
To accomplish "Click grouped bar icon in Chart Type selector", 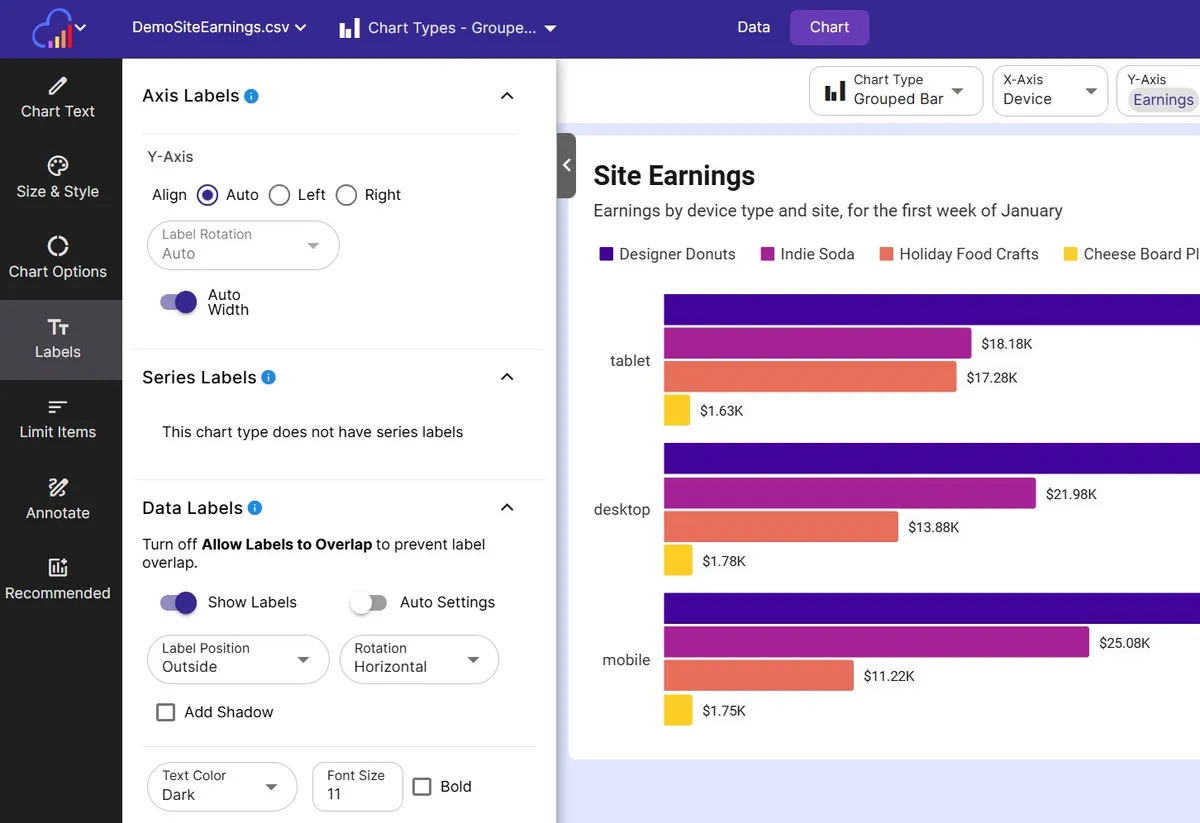I will 834,92.
